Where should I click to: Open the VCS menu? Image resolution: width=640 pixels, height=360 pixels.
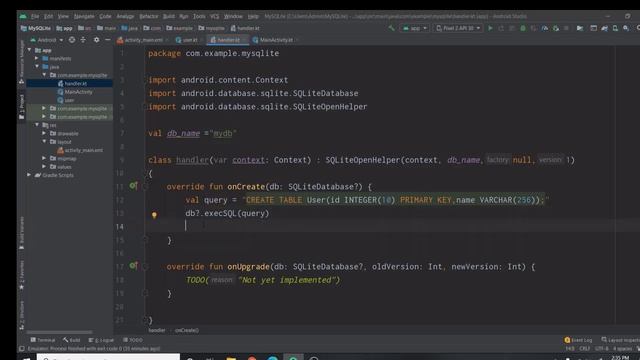(x=215, y=16)
